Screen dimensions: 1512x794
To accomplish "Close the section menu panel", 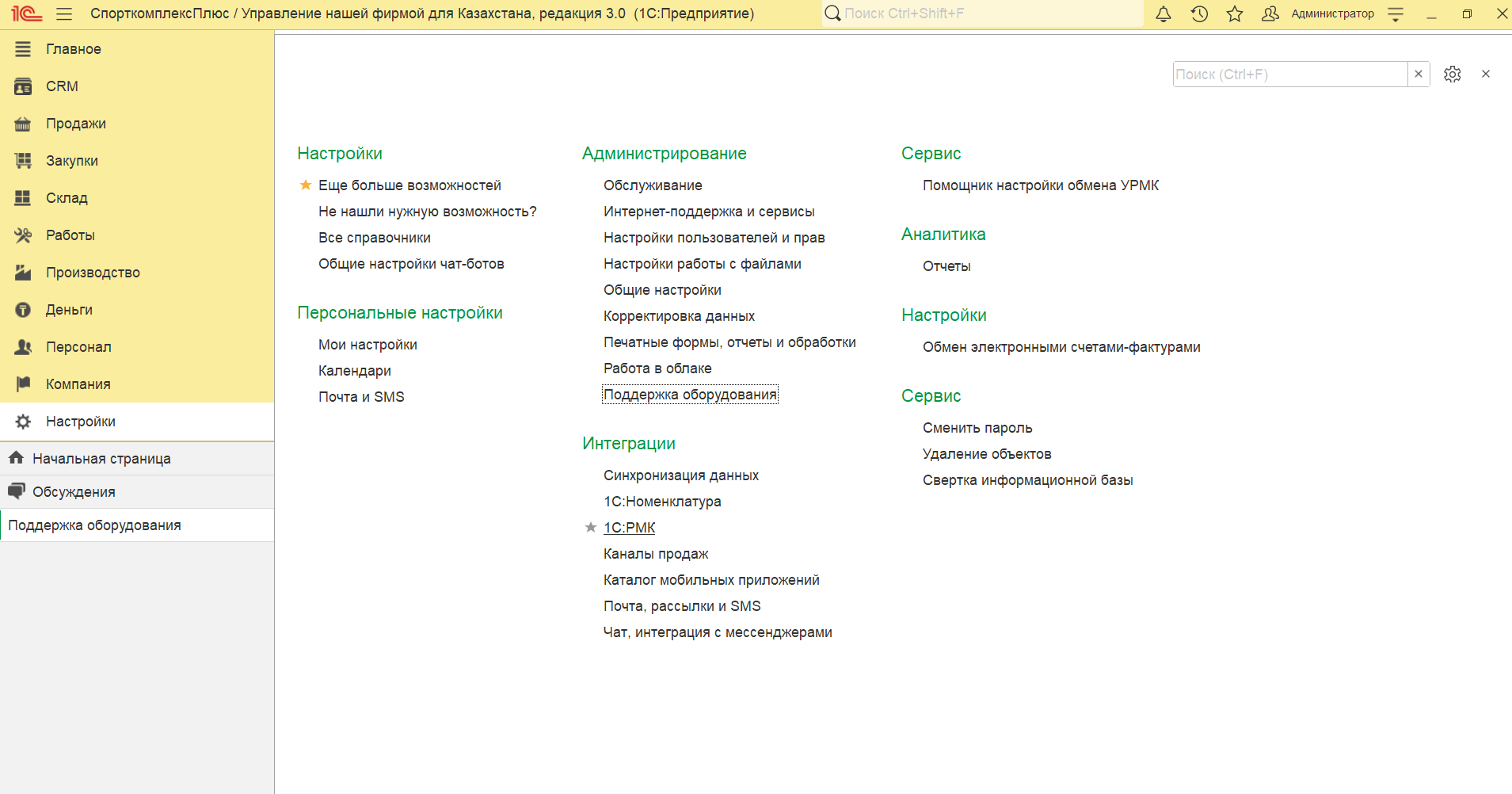I will click(1486, 74).
